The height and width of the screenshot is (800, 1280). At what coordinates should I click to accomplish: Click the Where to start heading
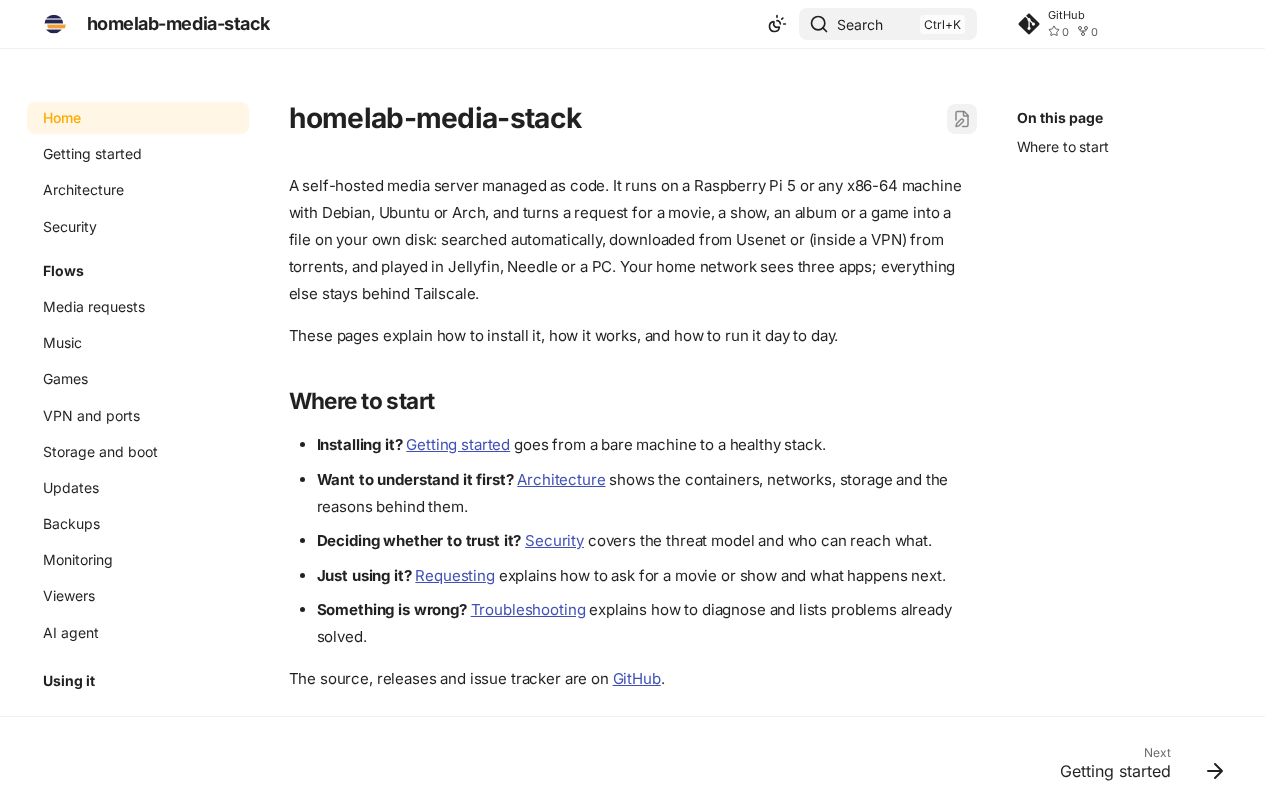click(x=362, y=401)
